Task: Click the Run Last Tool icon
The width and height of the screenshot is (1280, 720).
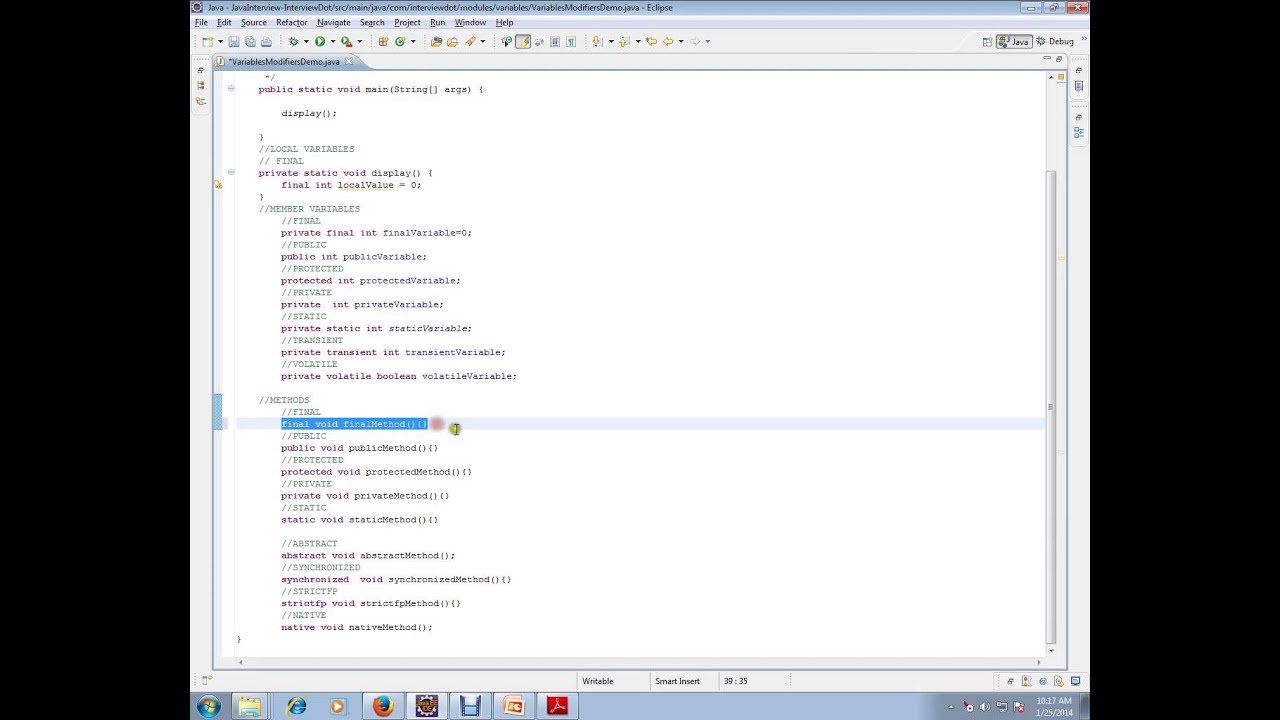Action: (x=346, y=41)
